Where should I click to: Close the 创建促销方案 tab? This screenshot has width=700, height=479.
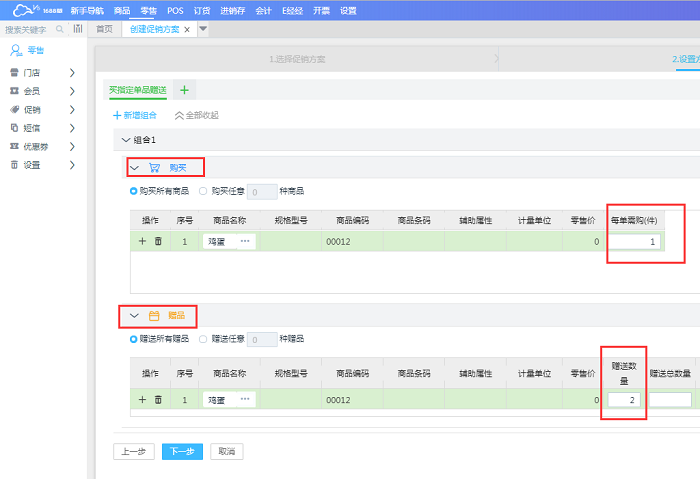[x=187, y=29]
